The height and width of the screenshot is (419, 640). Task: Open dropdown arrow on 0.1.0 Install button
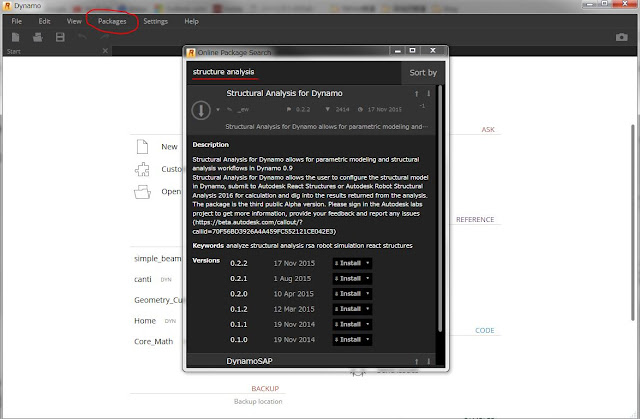[367, 339]
